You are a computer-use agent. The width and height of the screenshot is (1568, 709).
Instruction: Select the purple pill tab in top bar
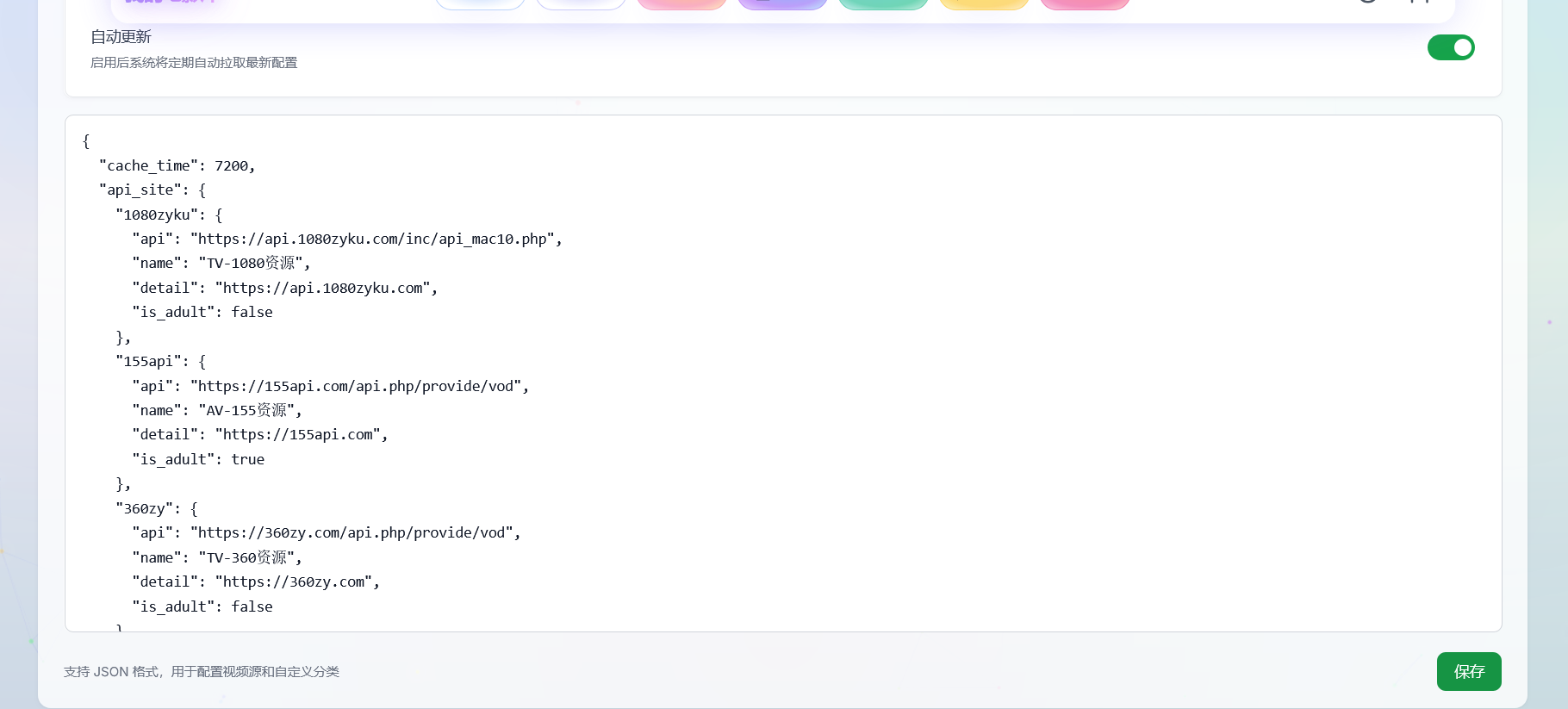[782, 4]
